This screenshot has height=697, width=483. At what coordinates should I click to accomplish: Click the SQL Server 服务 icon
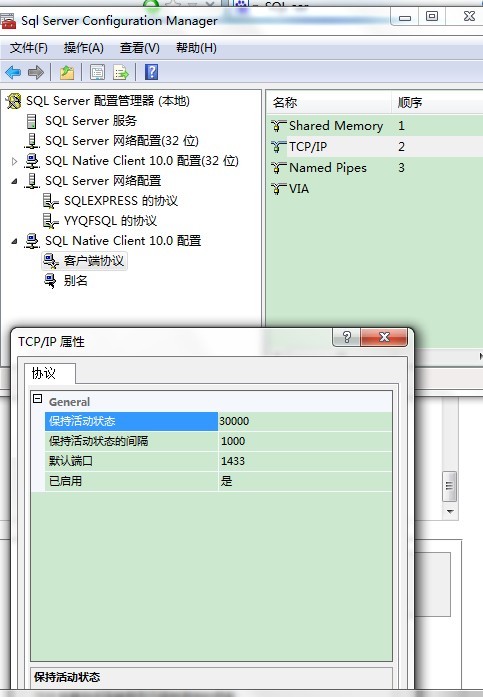pyautogui.click(x=32, y=121)
